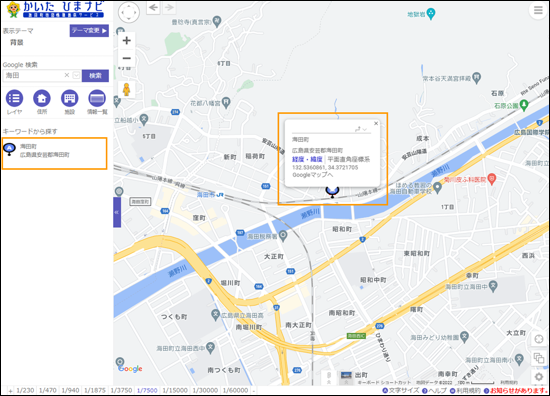The height and width of the screenshot is (396, 550).
Task: Select the 1/230 map scale
Action: tap(25, 390)
